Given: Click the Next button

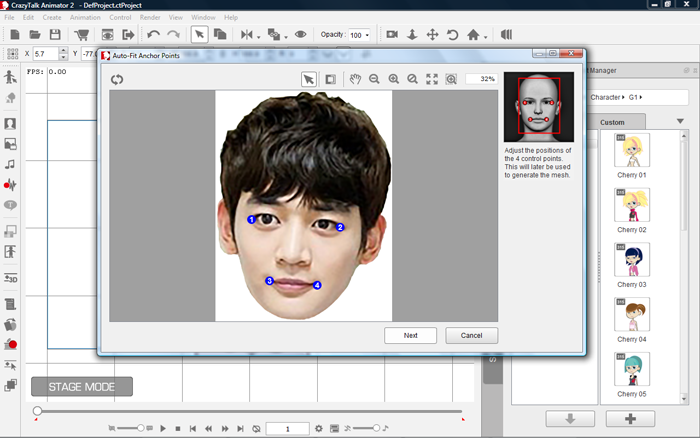Looking at the screenshot, I should (410, 335).
